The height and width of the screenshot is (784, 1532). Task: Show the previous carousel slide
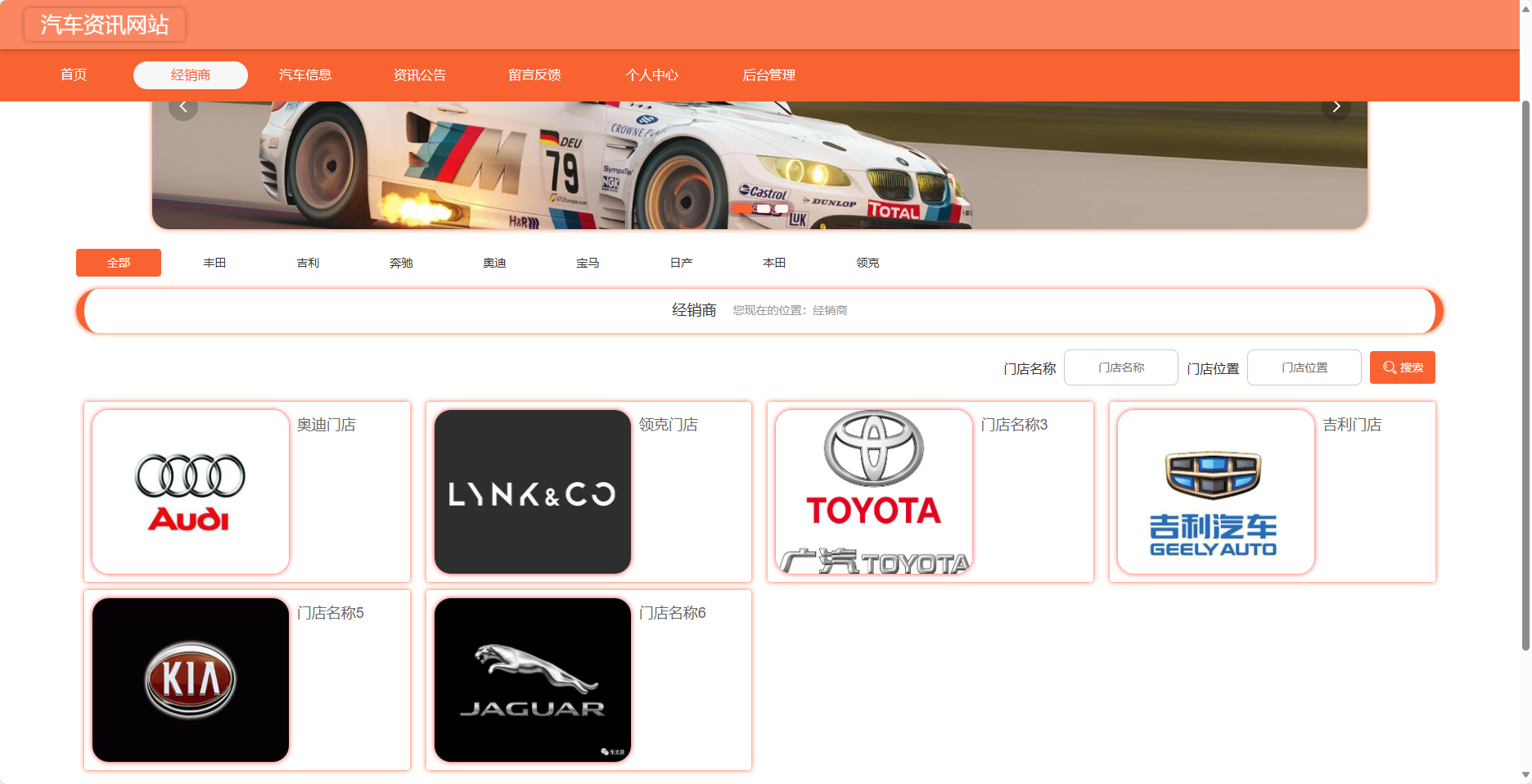(183, 107)
